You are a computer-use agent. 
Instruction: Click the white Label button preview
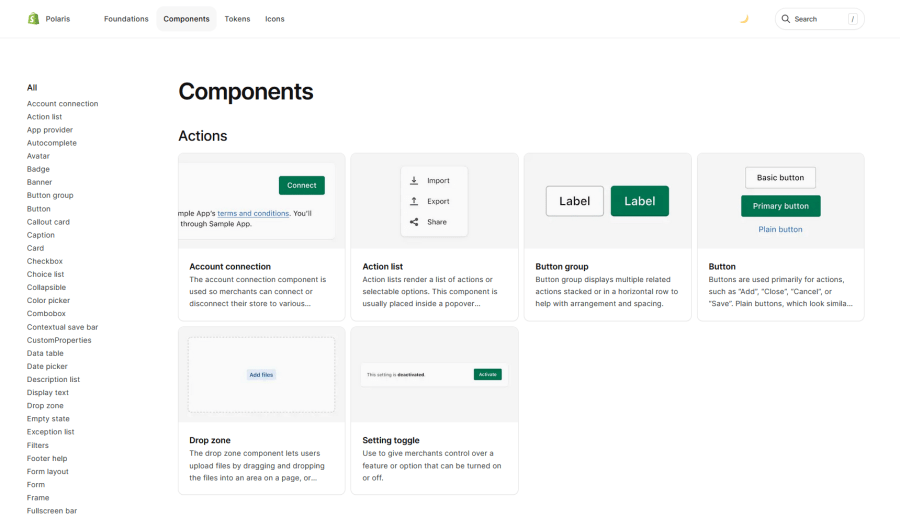point(575,201)
